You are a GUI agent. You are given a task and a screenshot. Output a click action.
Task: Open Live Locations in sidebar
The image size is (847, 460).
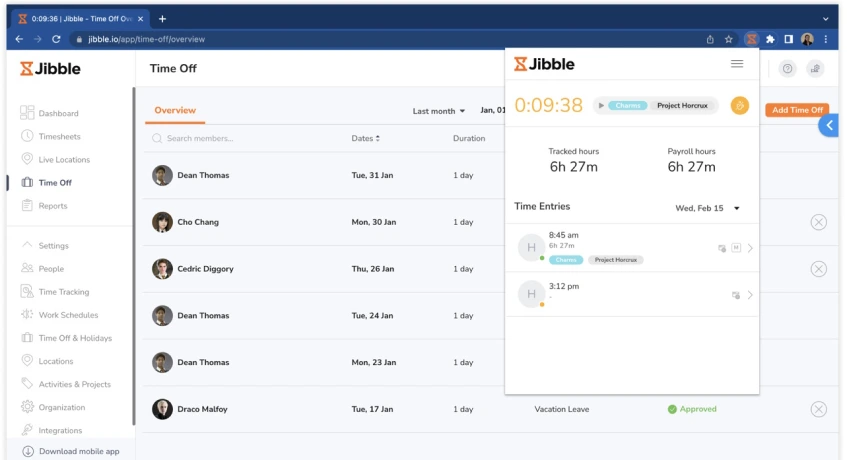tap(64, 159)
